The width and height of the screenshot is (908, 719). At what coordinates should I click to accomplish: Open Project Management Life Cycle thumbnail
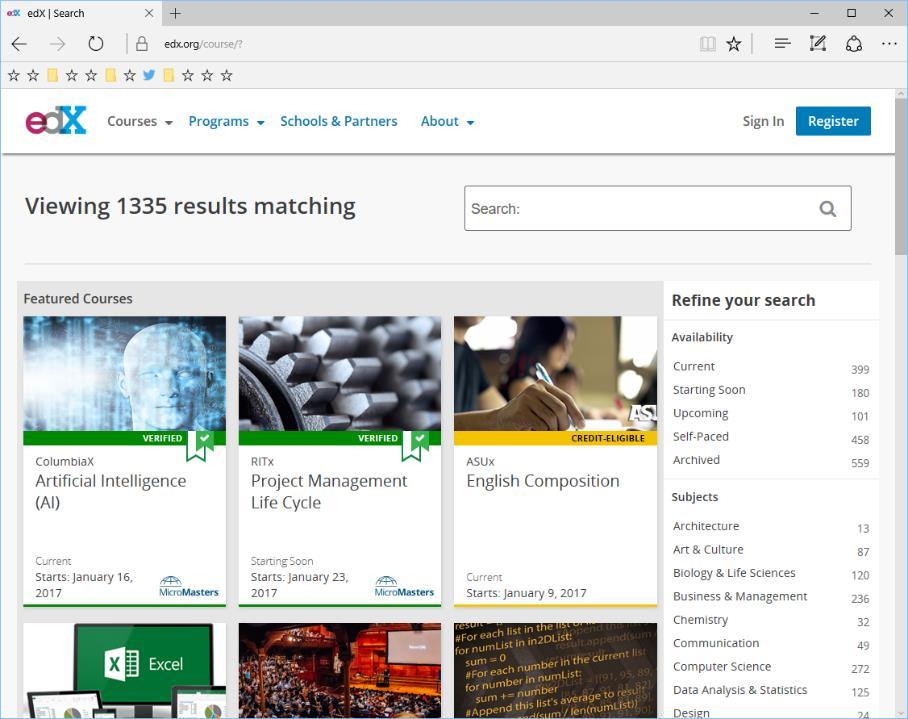[x=340, y=373]
